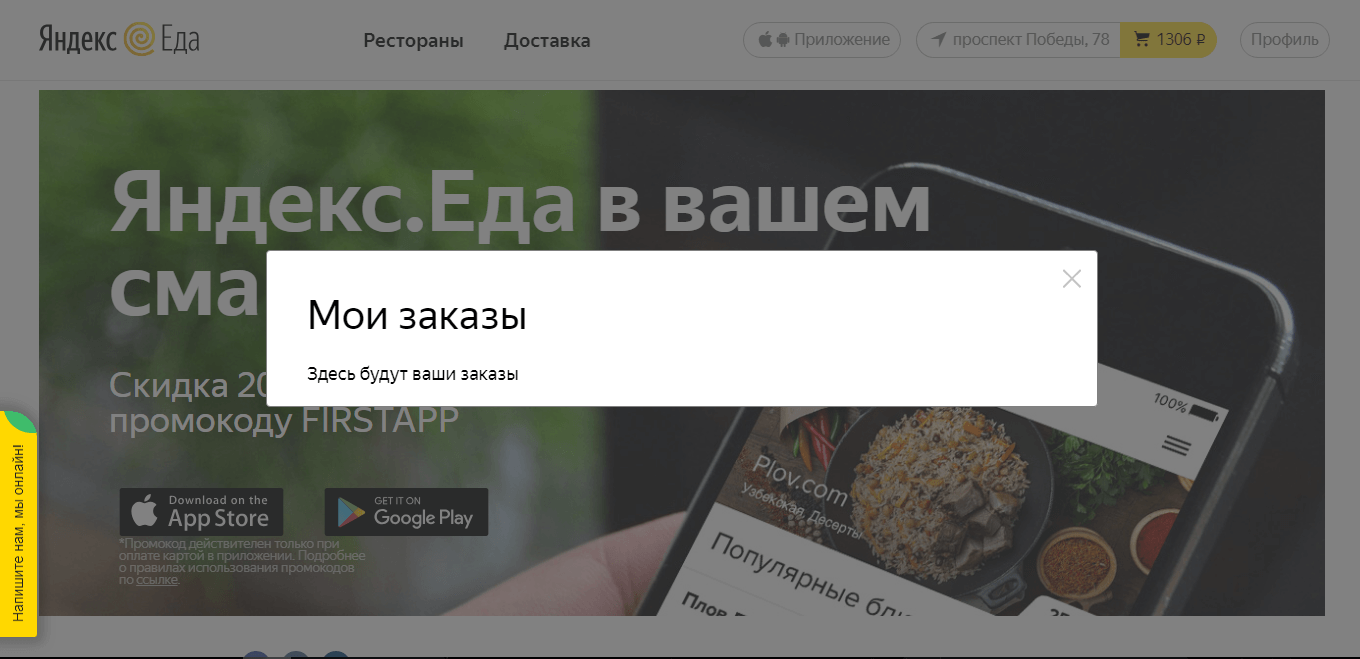Click the Apple icon beside Приложение
The image size is (1360, 659).
[765, 40]
